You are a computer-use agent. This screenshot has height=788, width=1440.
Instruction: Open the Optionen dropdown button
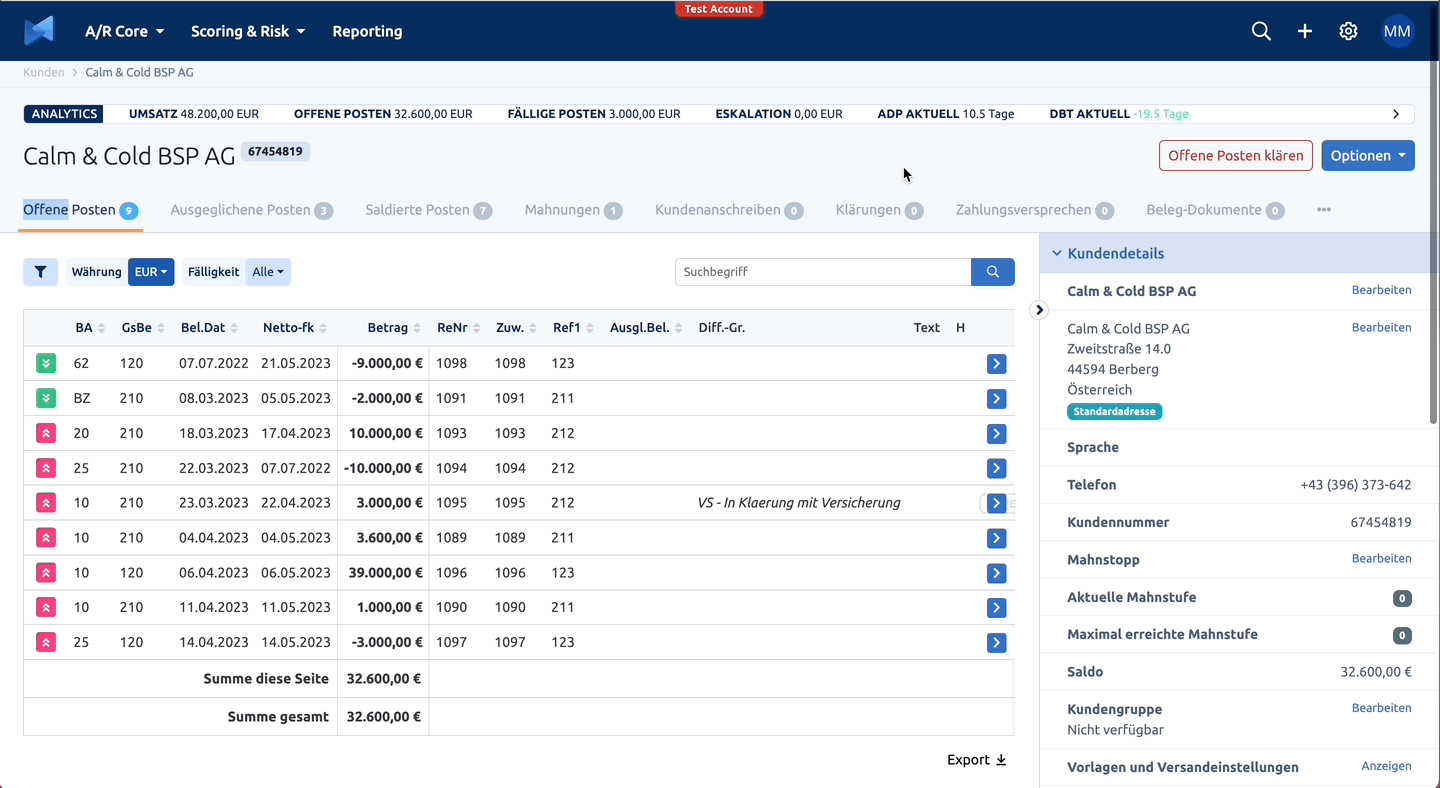click(1368, 155)
